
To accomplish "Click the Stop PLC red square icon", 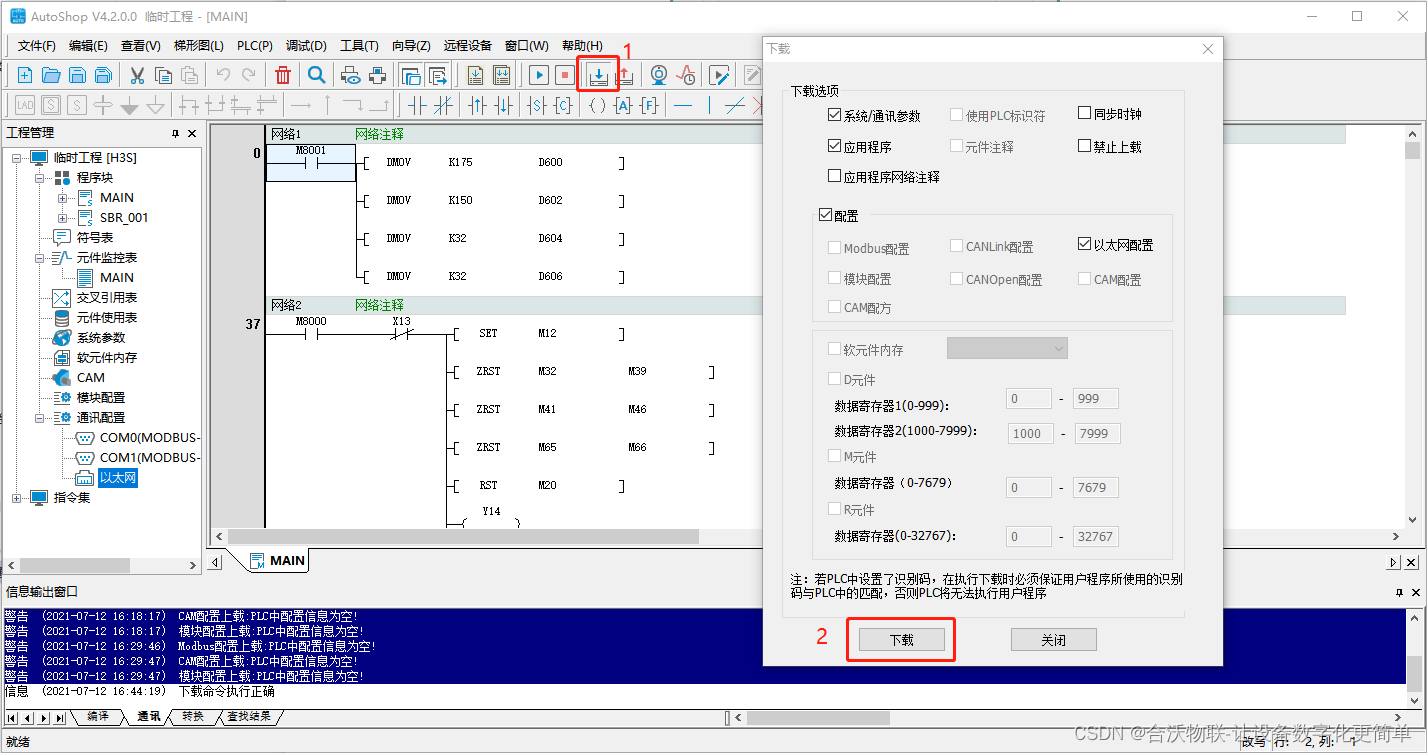I will tap(565, 75).
